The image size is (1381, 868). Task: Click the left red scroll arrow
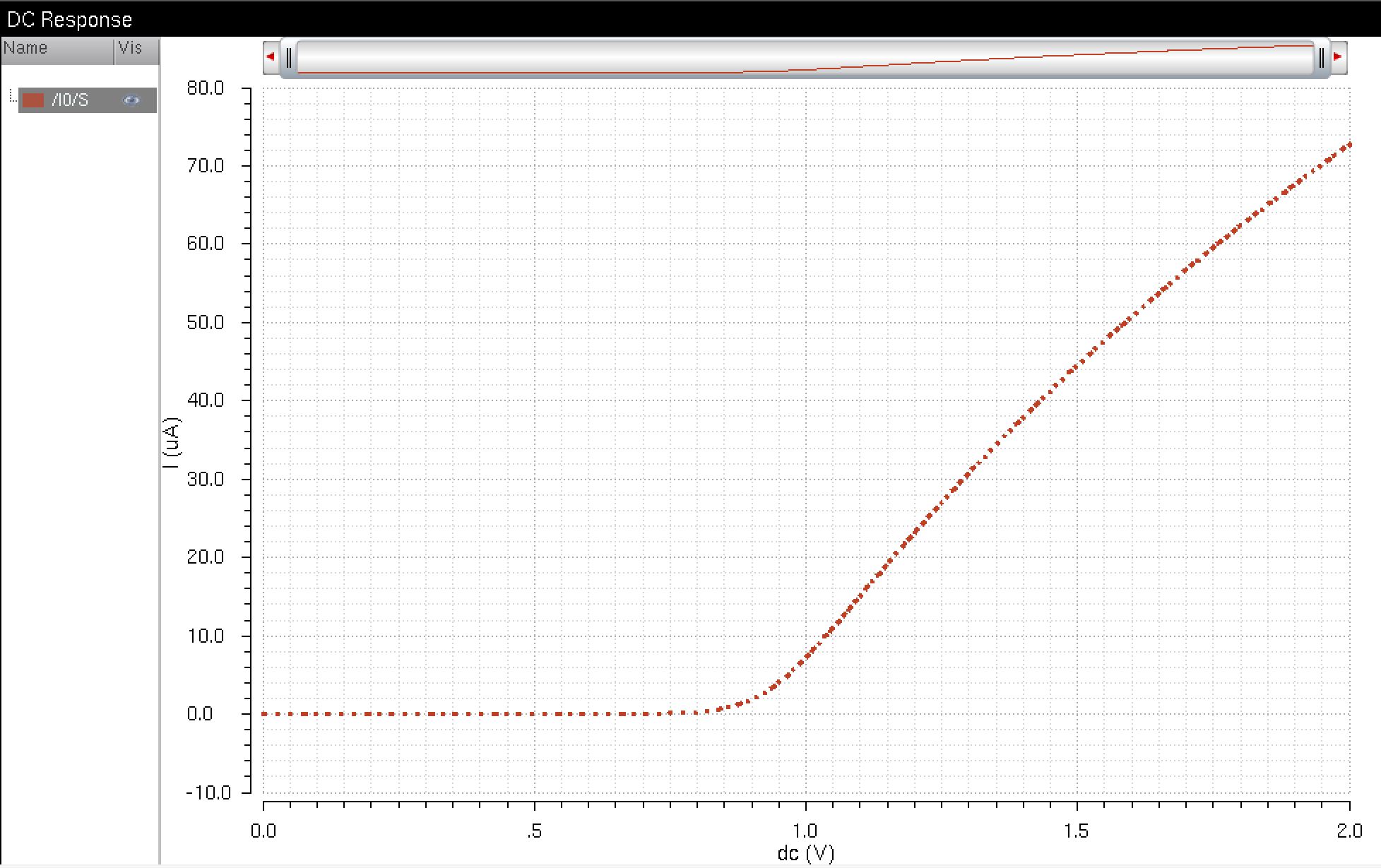[271, 57]
